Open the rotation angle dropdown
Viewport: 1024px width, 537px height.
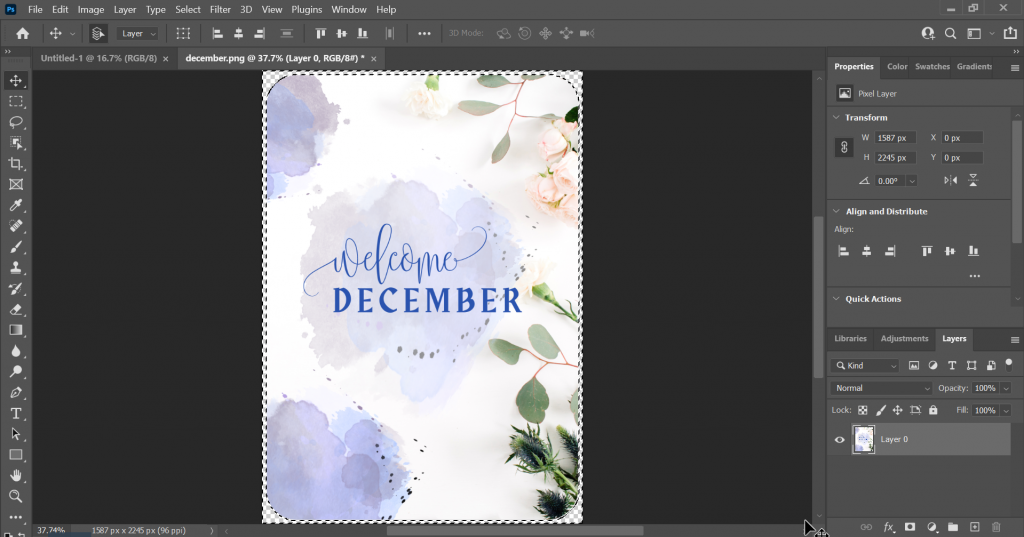click(x=912, y=181)
